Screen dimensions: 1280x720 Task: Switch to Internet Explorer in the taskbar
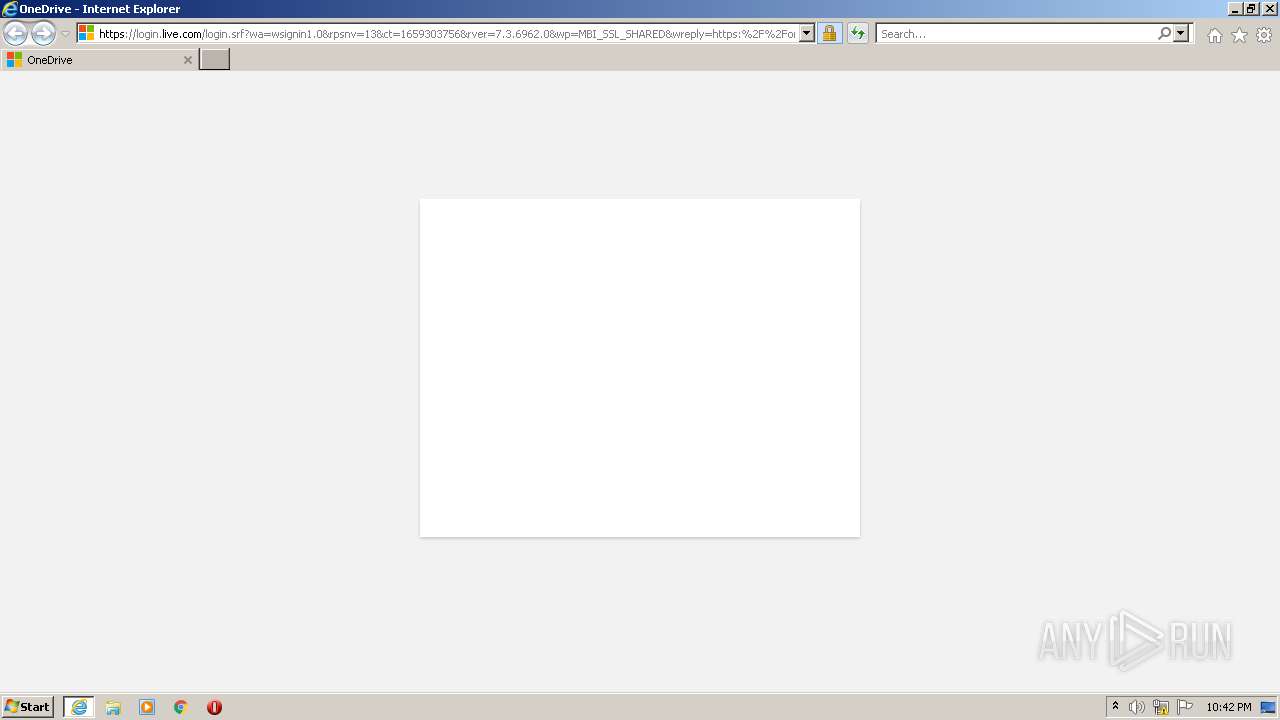coord(79,707)
